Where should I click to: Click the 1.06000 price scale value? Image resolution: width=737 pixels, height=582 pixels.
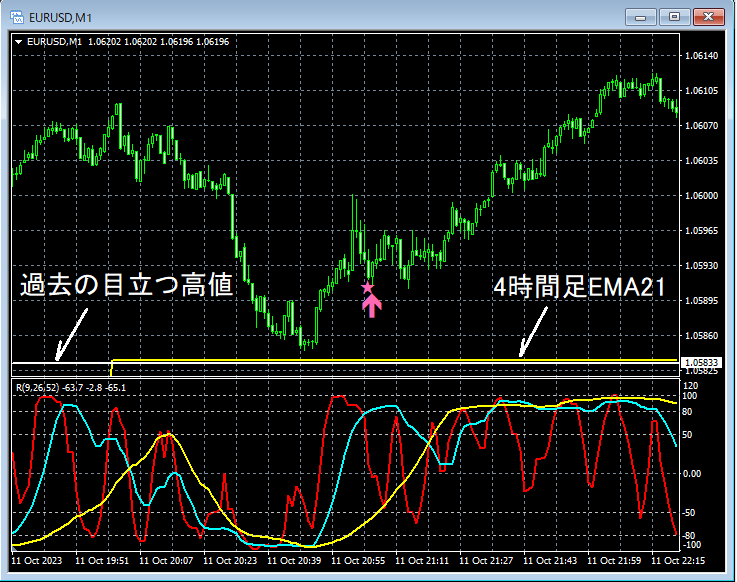(x=701, y=196)
